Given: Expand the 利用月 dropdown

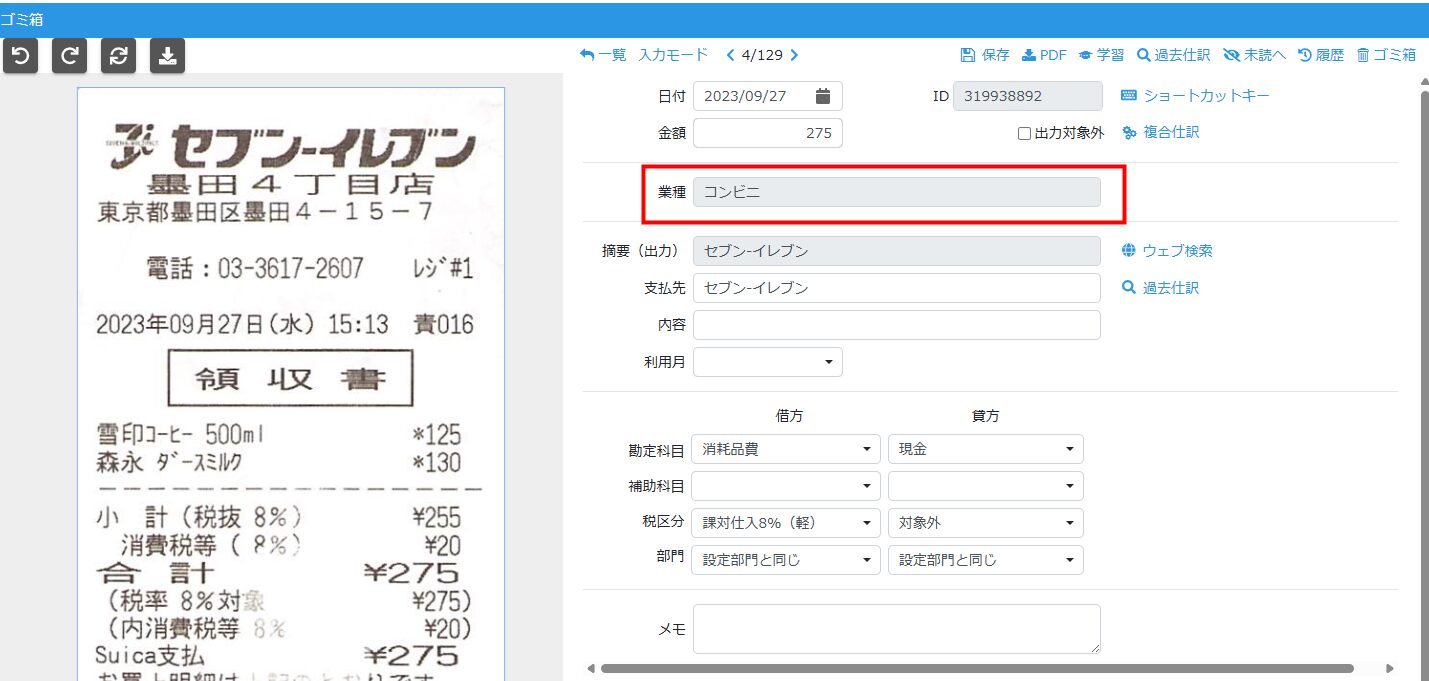Looking at the screenshot, I should pos(767,362).
